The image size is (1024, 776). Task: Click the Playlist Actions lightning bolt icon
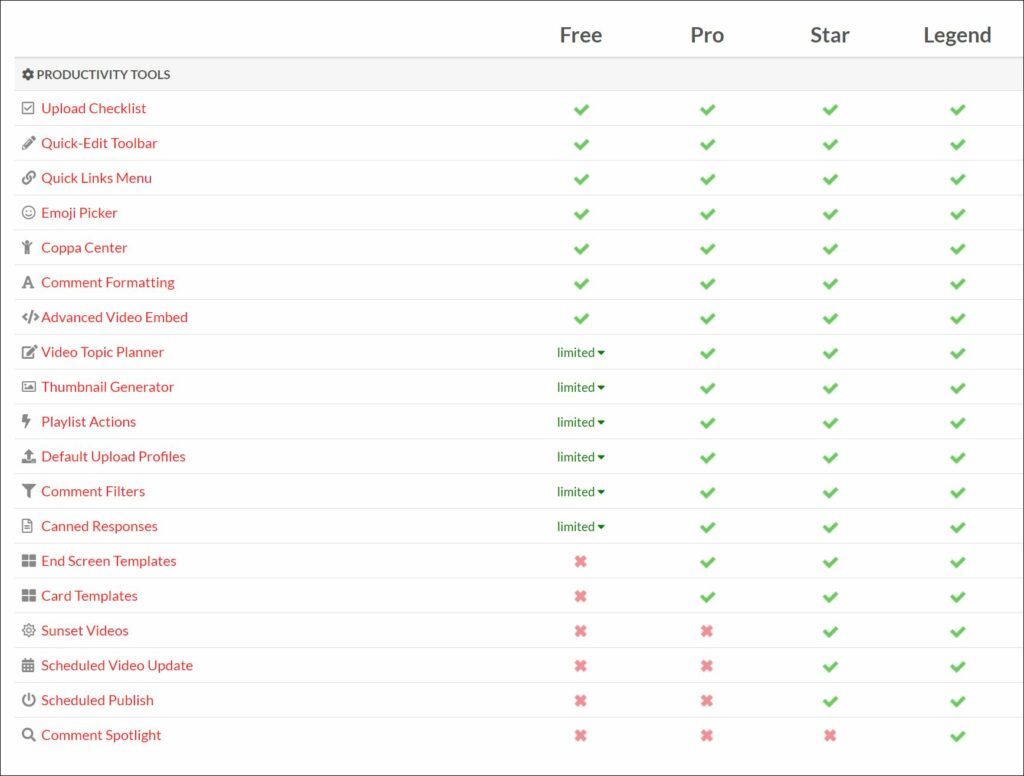coord(26,421)
